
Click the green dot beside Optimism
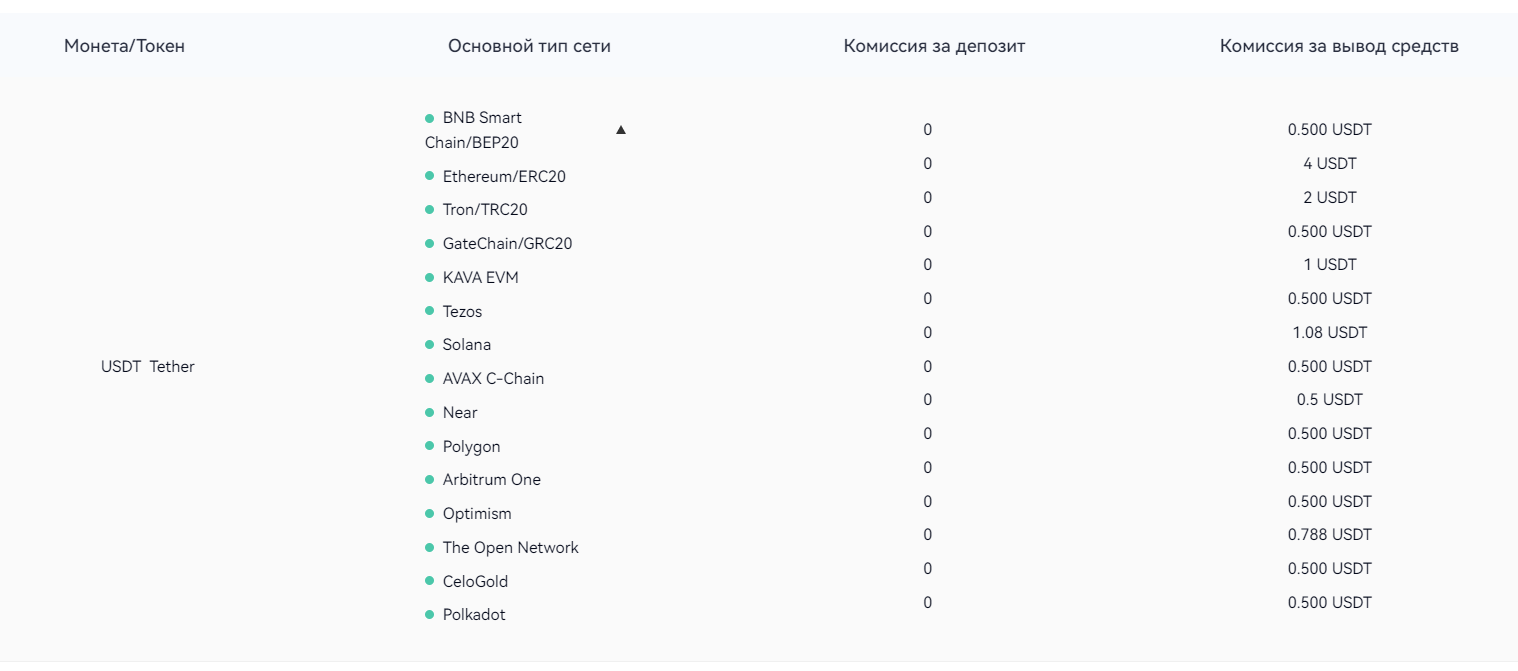click(430, 514)
